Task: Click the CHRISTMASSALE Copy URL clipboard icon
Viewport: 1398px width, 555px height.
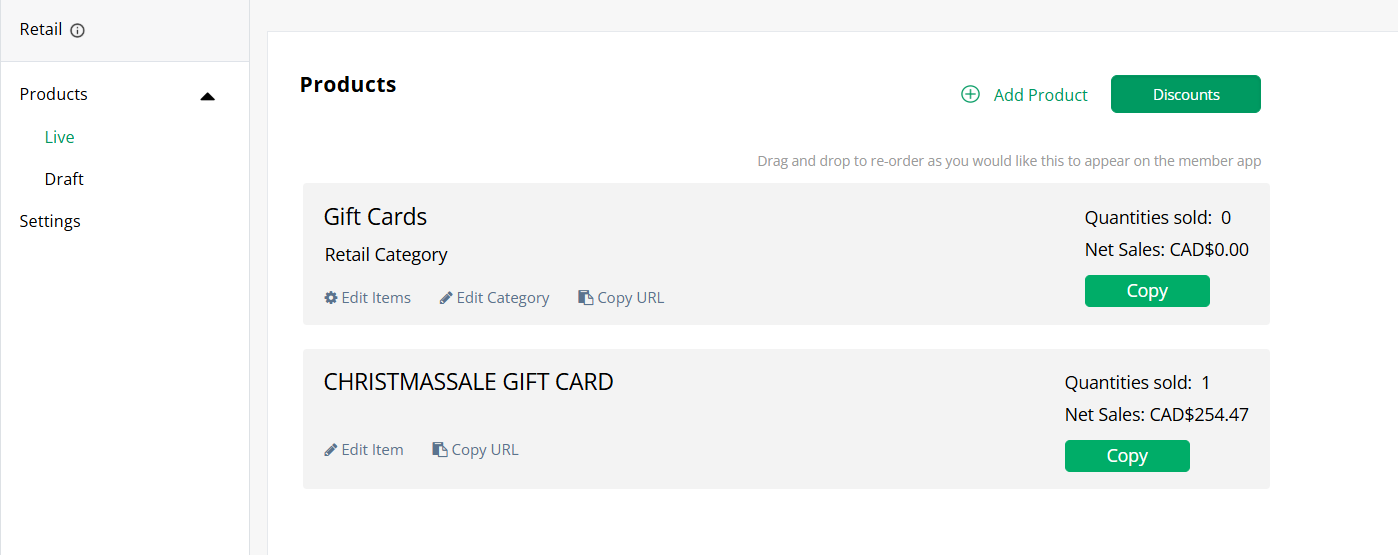Action: pos(440,450)
